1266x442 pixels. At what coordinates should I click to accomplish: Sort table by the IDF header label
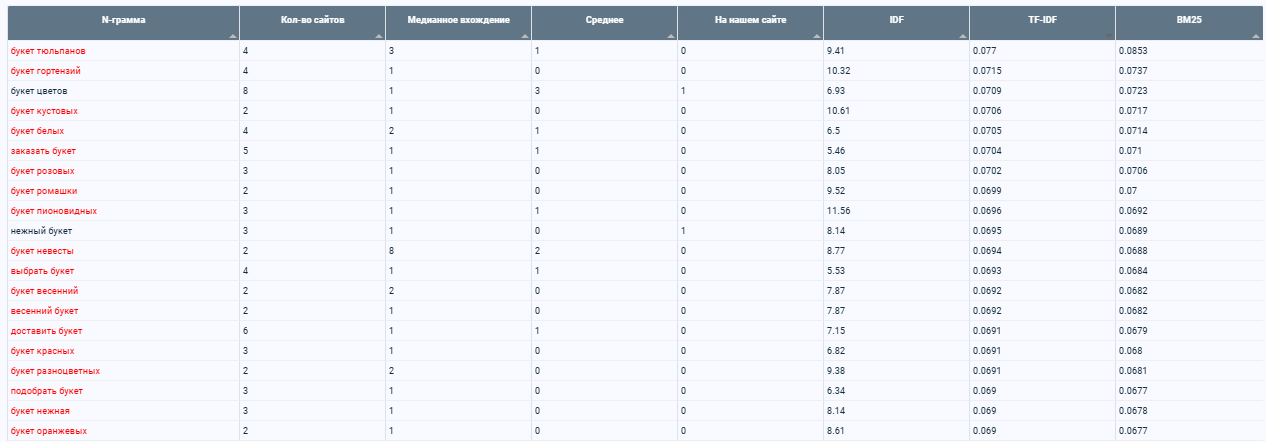(x=896, y=19)
